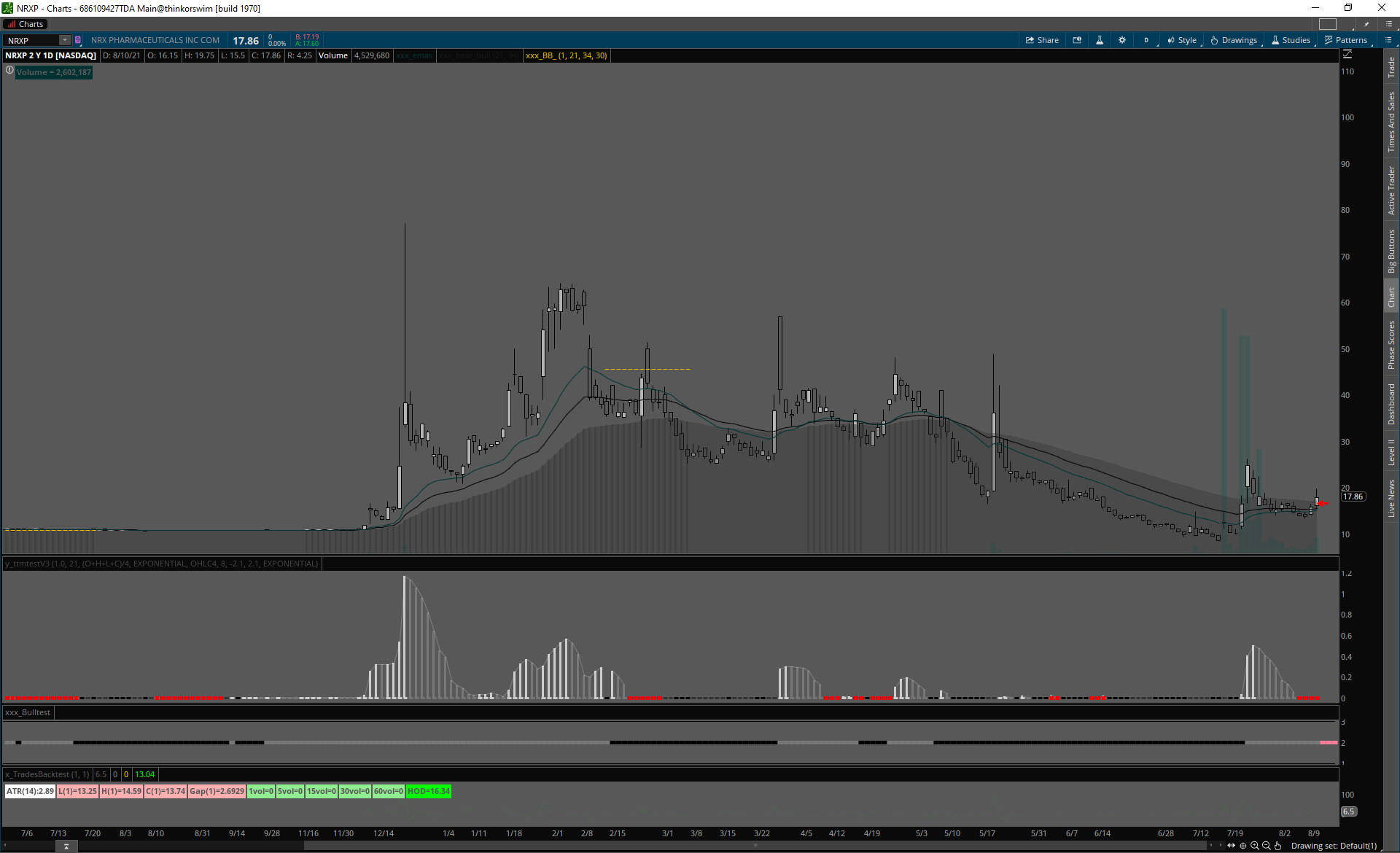
Task: Click the D timeframe selector
Action: pyautogui.click(x=1146, y=40)
